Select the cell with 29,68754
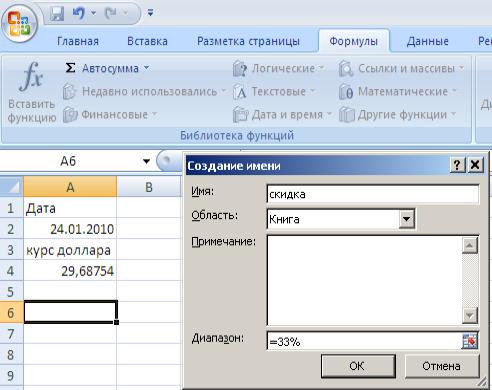 point(70,271)
